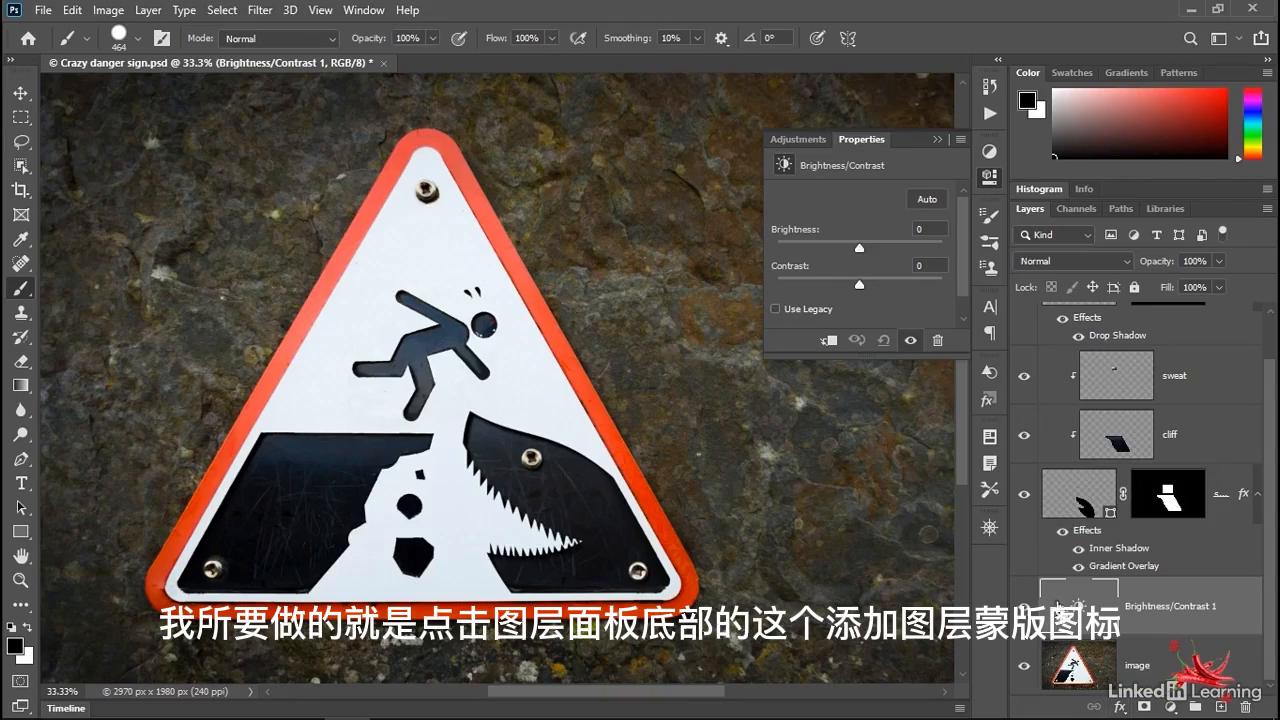Image resolution: width=1280 pixels, height=720 pixels.
Task: Click the Add layer mask icon
Action: [x=1144, y=707]
